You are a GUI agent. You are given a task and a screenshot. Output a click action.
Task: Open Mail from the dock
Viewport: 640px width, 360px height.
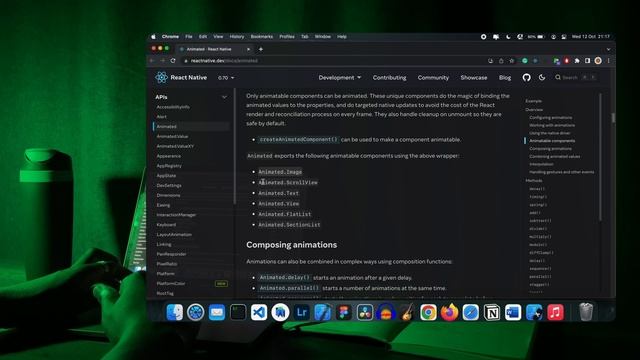pos(217,313)
